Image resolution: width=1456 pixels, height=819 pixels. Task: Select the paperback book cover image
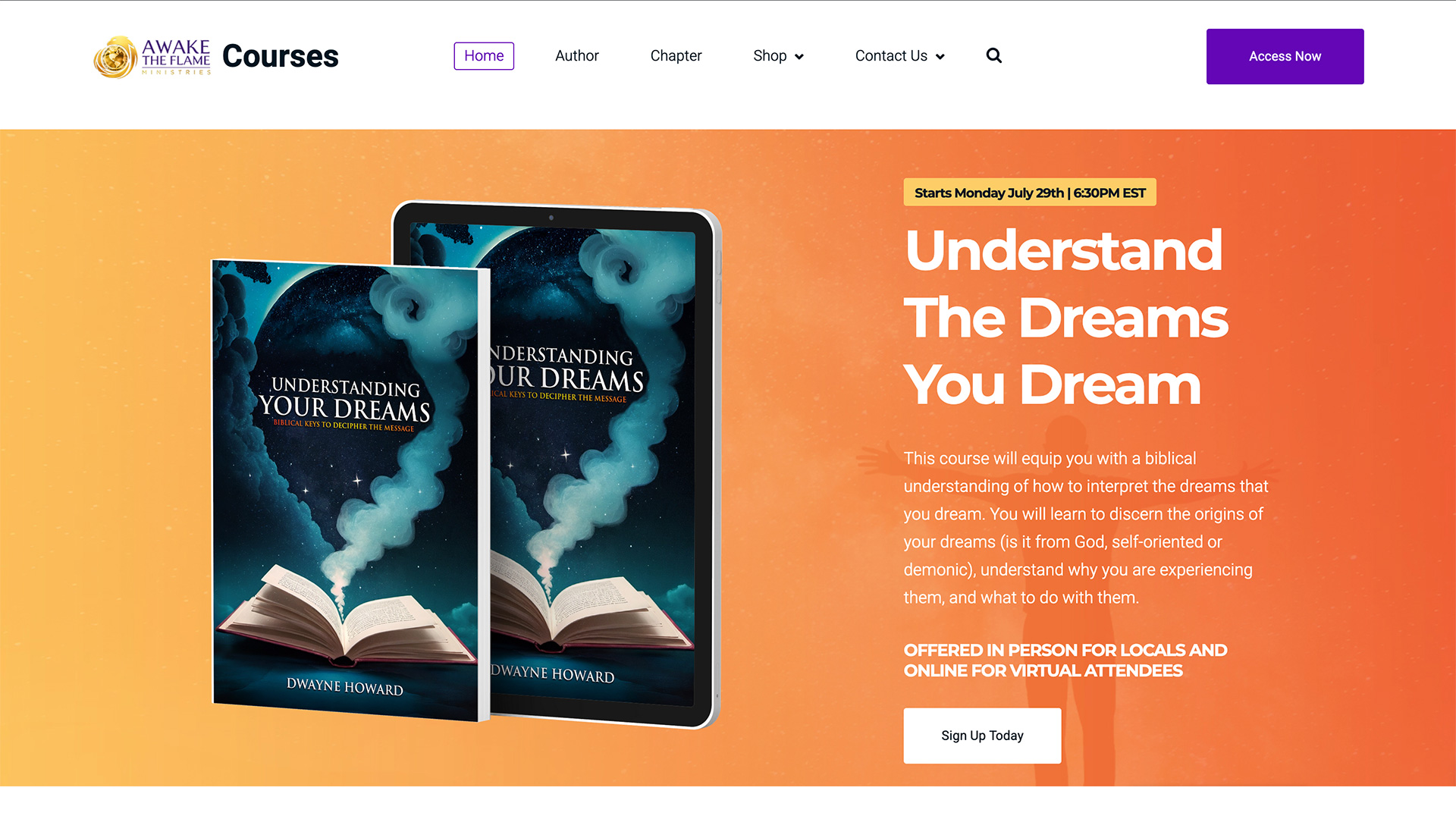351,491
